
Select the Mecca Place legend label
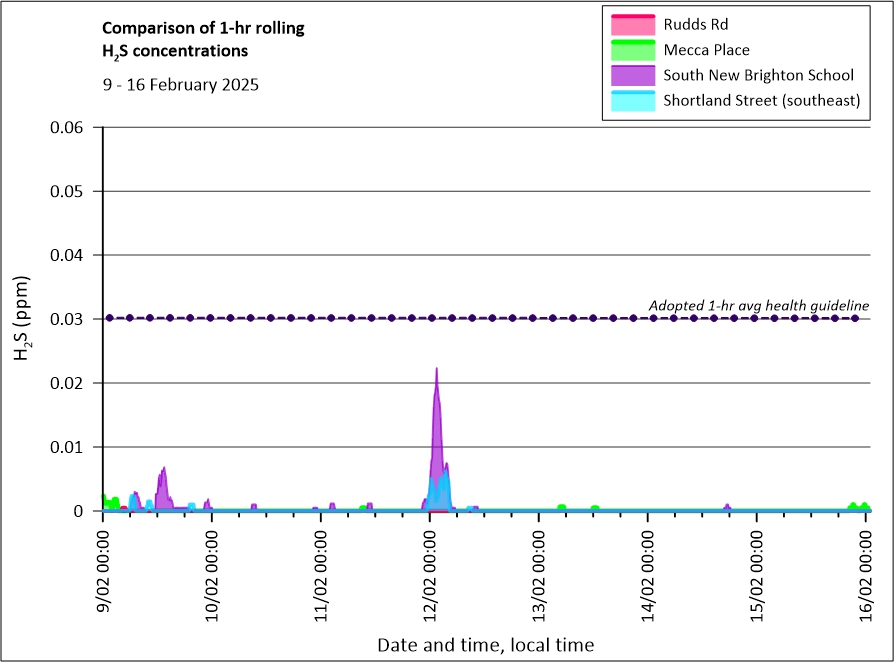(x=706, y=50)
